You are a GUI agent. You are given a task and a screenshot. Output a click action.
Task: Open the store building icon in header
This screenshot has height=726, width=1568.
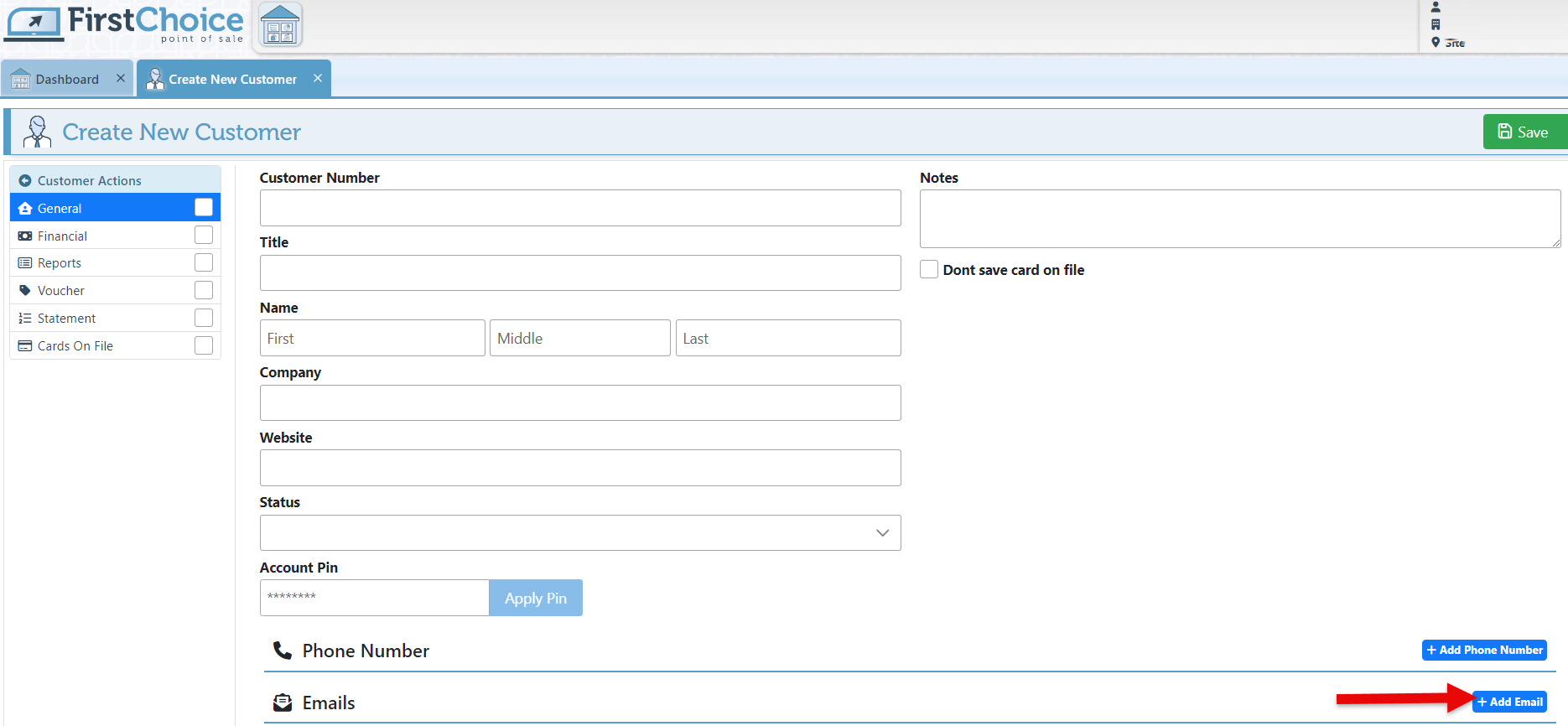pos(280,25)
